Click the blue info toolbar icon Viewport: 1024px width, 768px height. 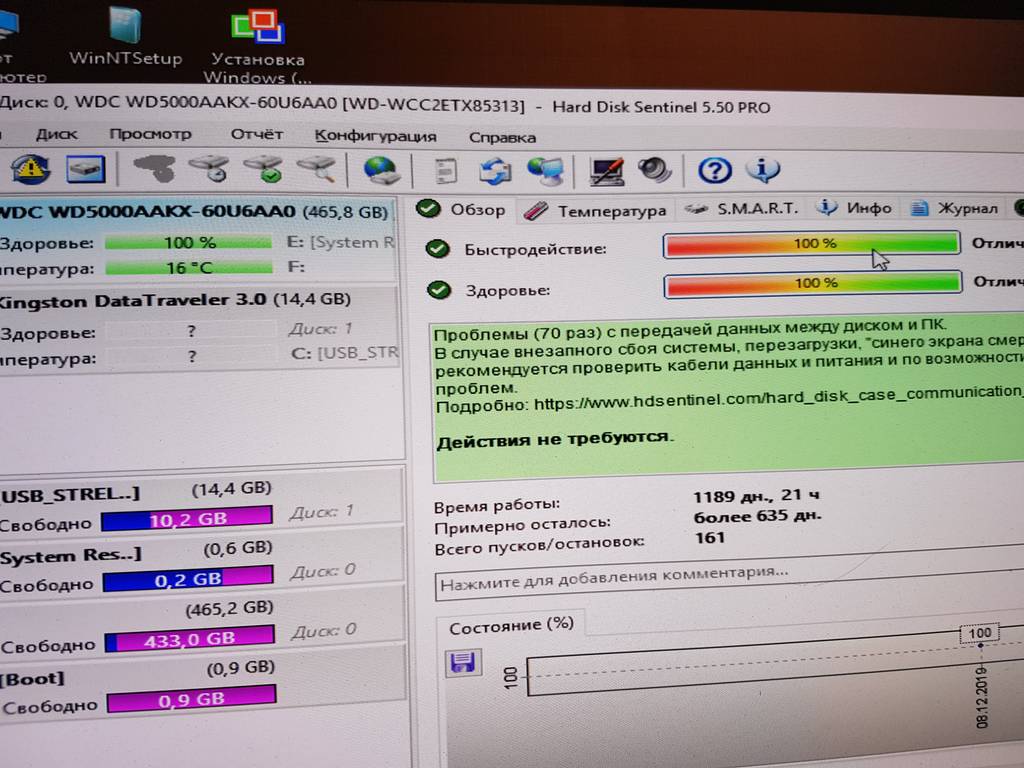(763, 171)
